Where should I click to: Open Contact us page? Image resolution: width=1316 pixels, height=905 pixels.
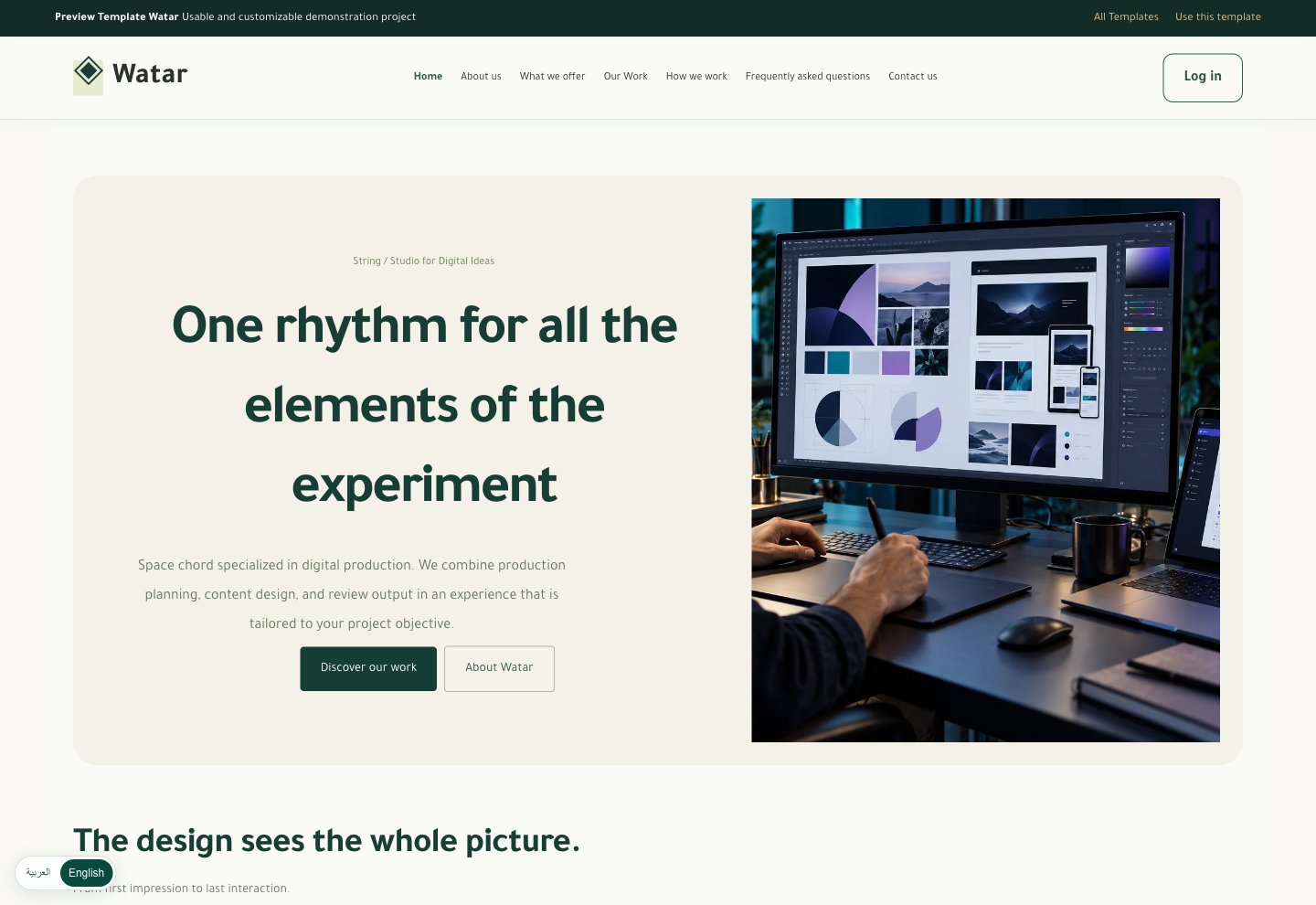coord(912,77)
